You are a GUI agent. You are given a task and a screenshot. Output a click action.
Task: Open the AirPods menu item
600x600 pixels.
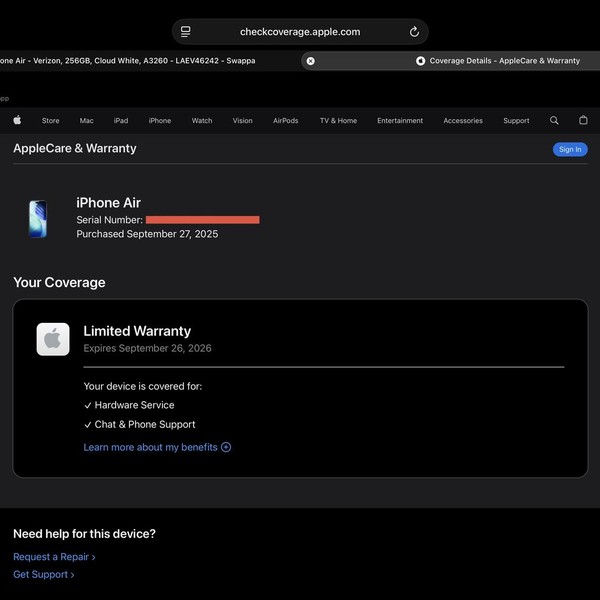285,121
